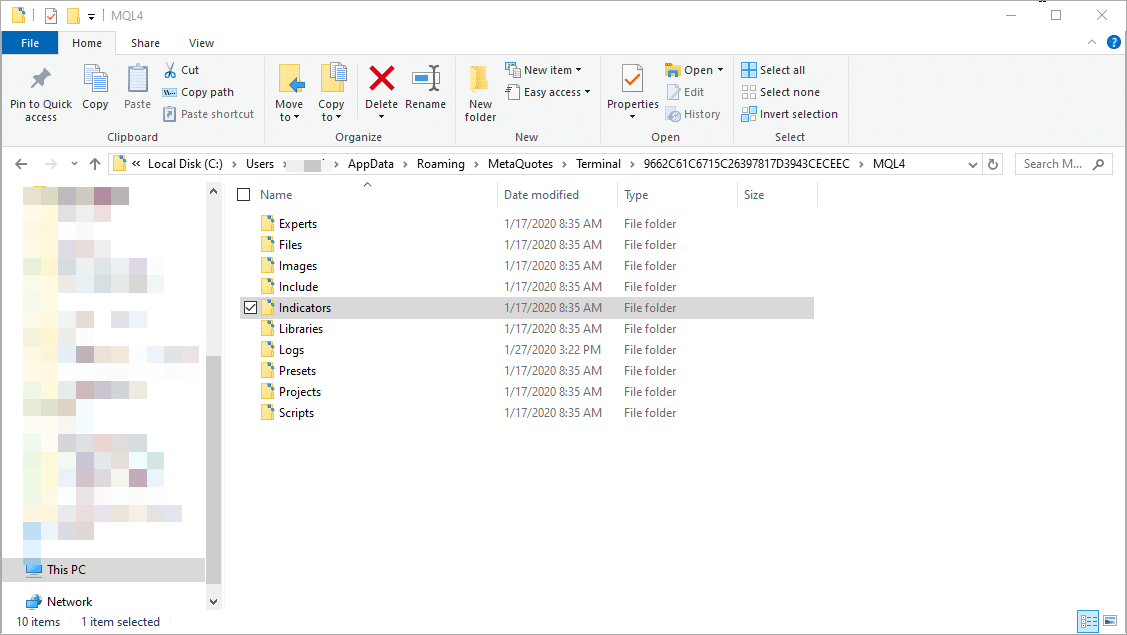This screenshot has height=635, width=1127.
Task: Click Select all
Action: [773, 70]
